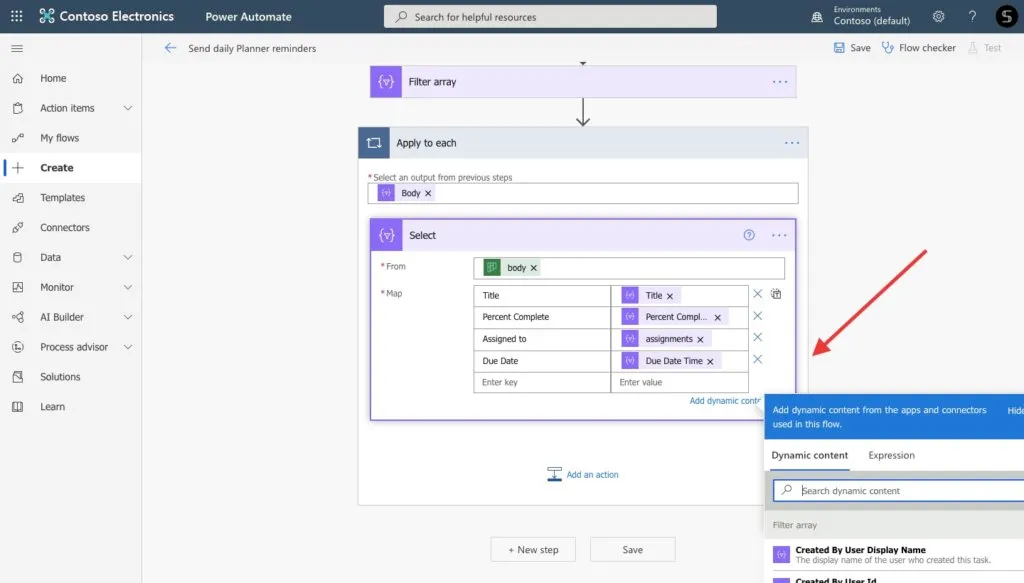Open Filter array ellipsis menu
The image size is (1024, 583).
[780, 82]
